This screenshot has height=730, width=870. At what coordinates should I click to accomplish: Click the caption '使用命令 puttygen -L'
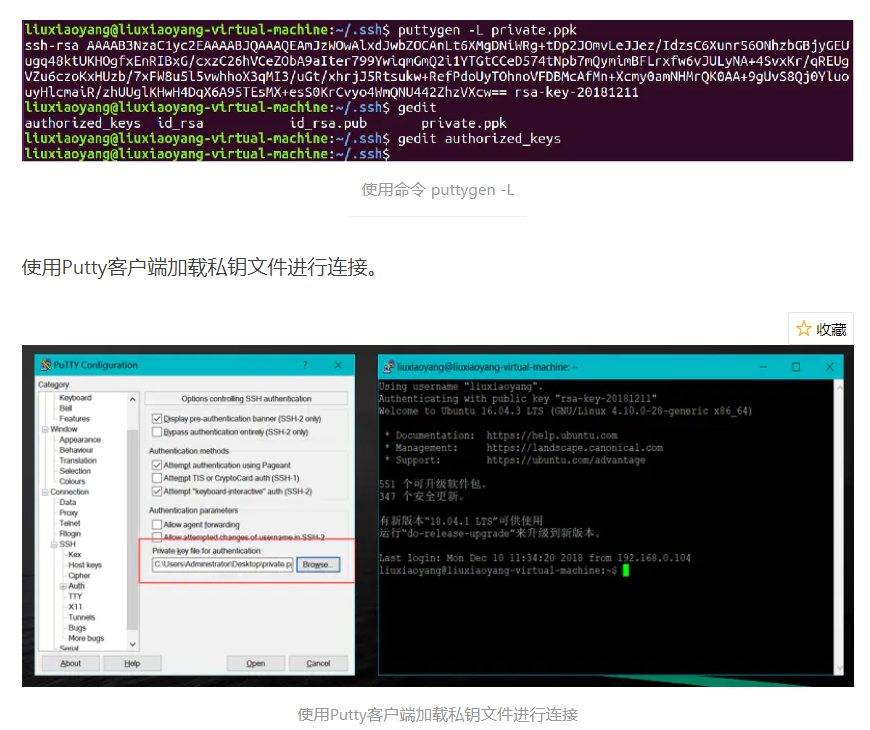pos(438,190)
